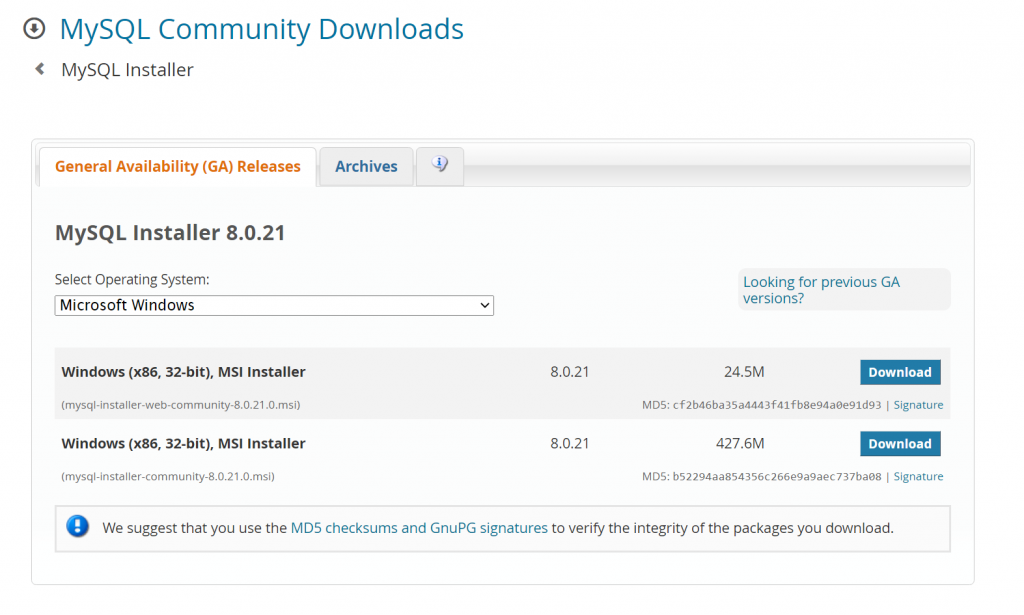Click the MSI Installer title above web-community filename
The image size is (1024, 615).
pos(184,372)
